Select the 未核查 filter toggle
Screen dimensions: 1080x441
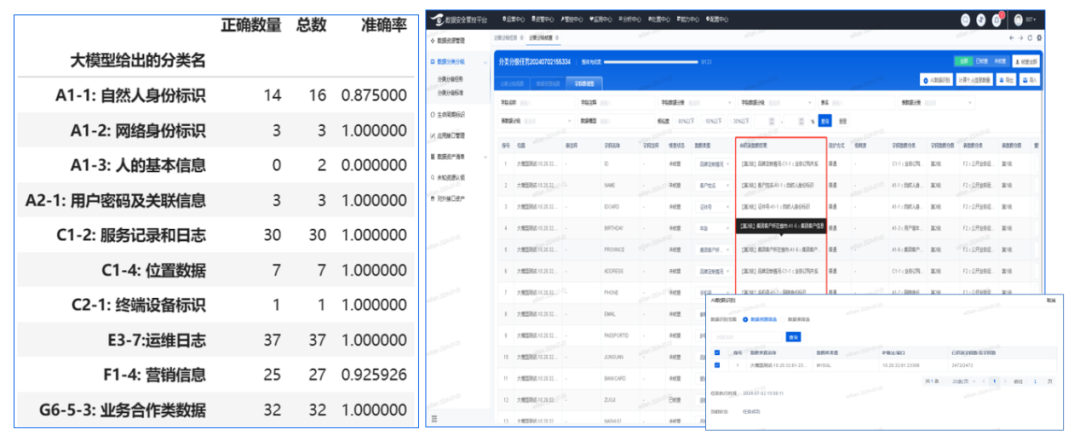(x=1000, y=61)
